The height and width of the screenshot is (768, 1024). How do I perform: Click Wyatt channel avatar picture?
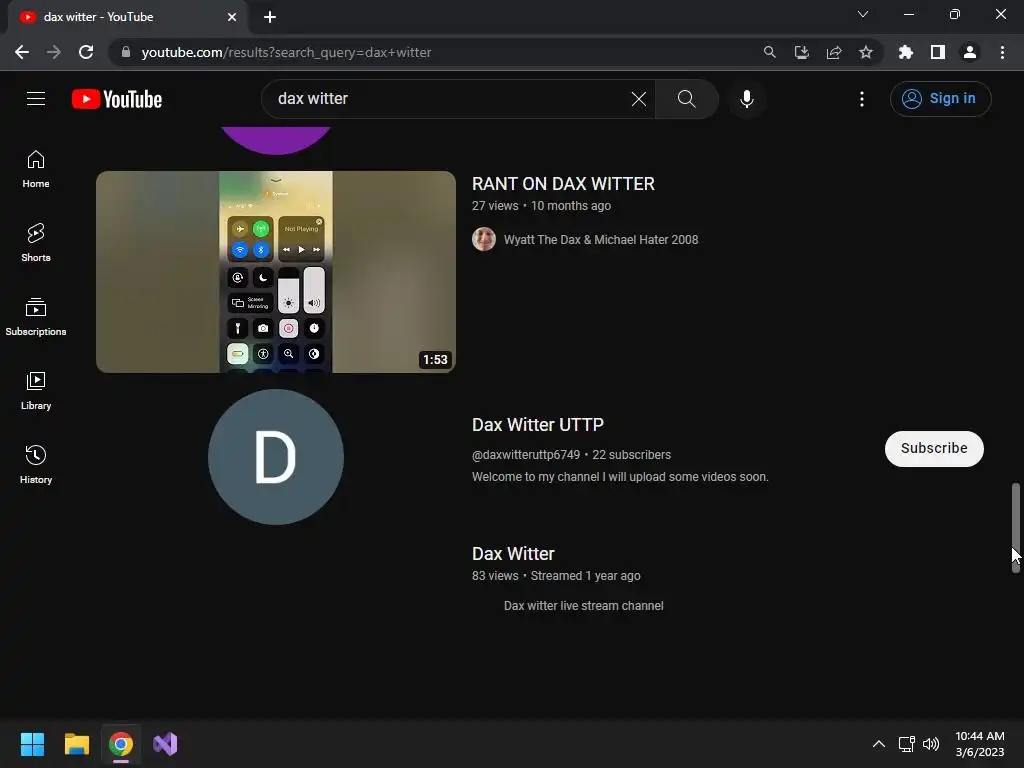(x=484, y=240)
